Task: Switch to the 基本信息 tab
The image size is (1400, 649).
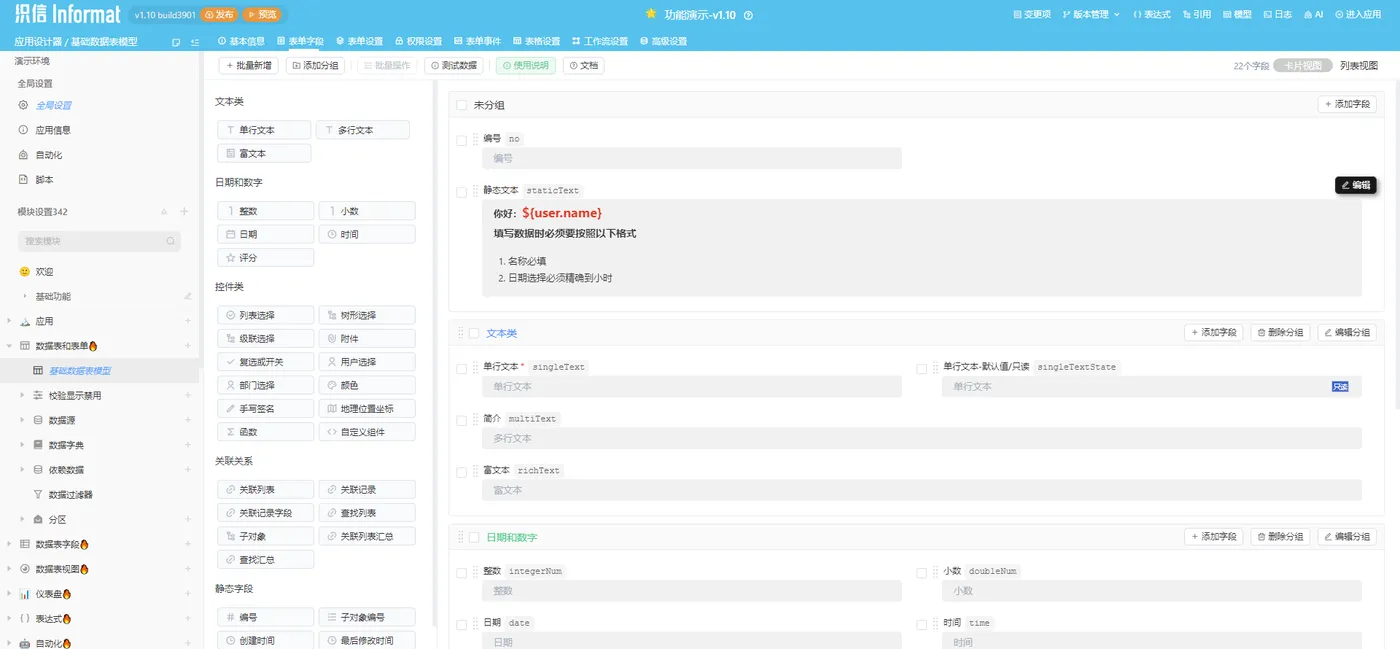Action: pyautogui.click(x=241, y=41)
